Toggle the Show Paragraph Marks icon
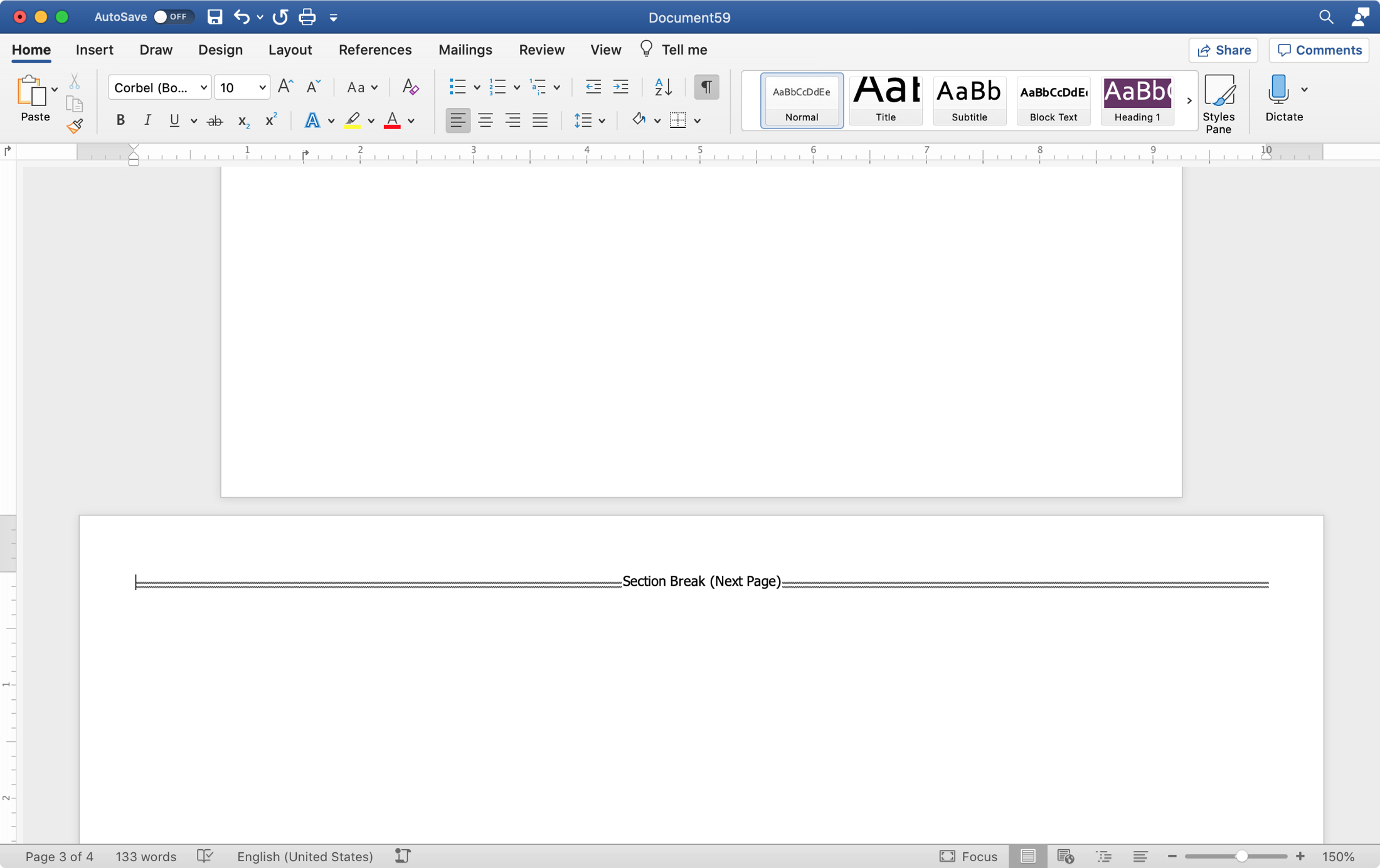The height and width of the screenshot is (868, 1380). point(707,88)
